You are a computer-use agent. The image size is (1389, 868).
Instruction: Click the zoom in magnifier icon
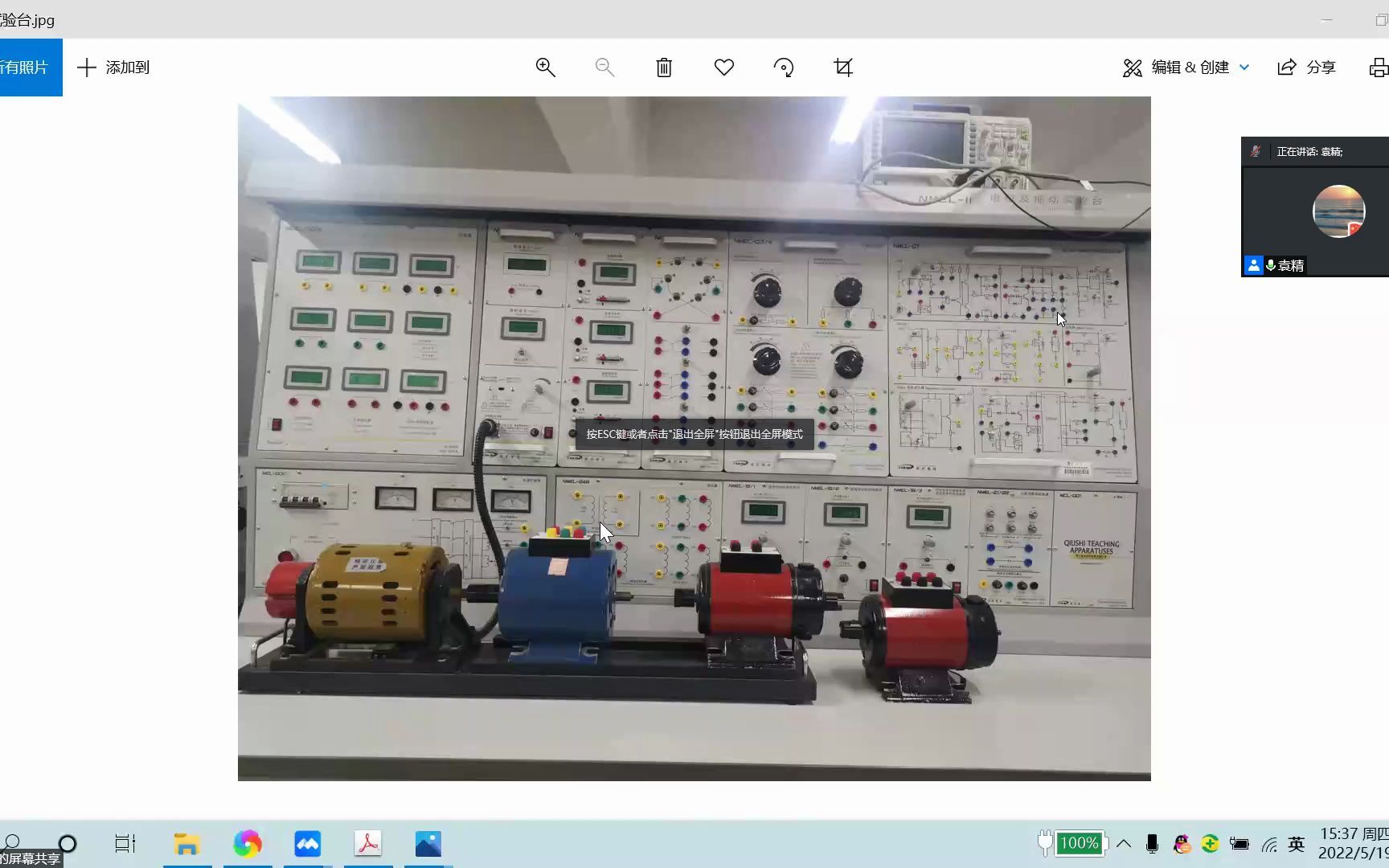[546, 68]
